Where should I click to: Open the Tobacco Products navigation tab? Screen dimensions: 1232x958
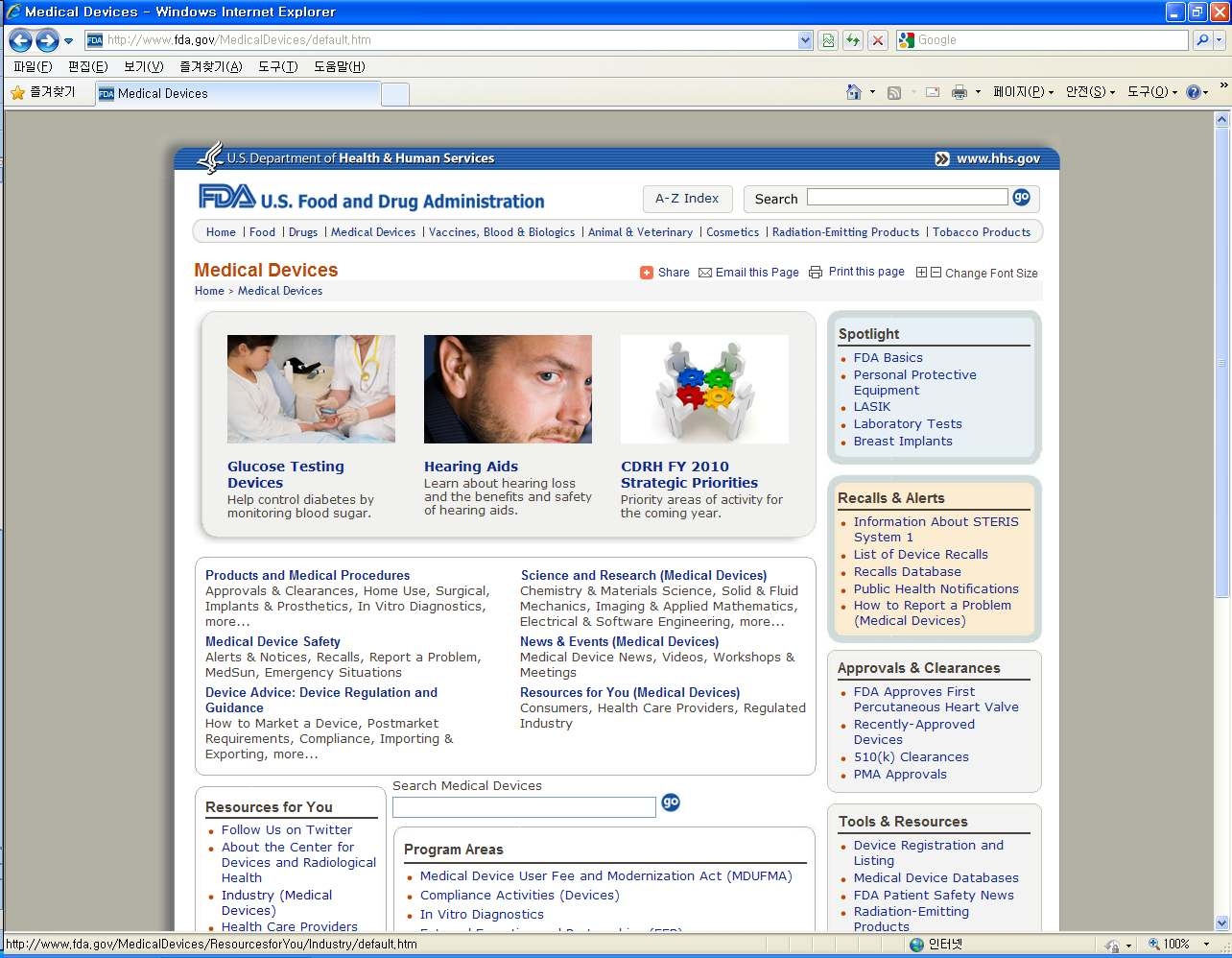[x=982, y=232]
